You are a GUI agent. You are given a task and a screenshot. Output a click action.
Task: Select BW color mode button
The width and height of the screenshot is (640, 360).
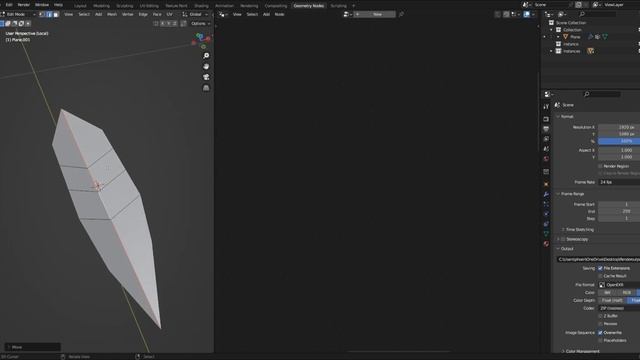(x=607, y=293)
